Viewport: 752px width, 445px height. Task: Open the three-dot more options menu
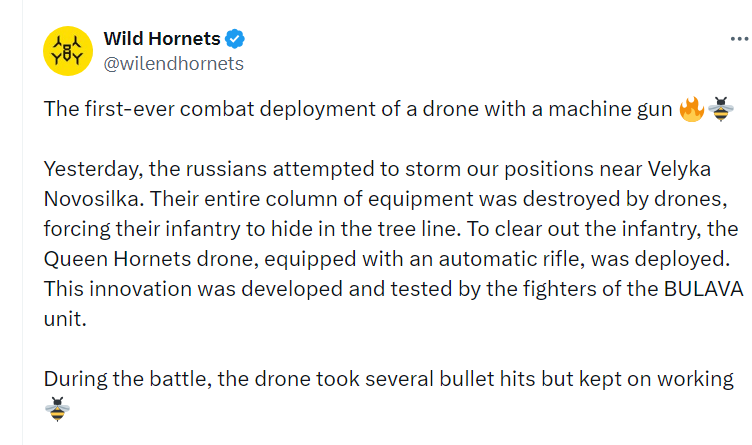coord(740,39)
